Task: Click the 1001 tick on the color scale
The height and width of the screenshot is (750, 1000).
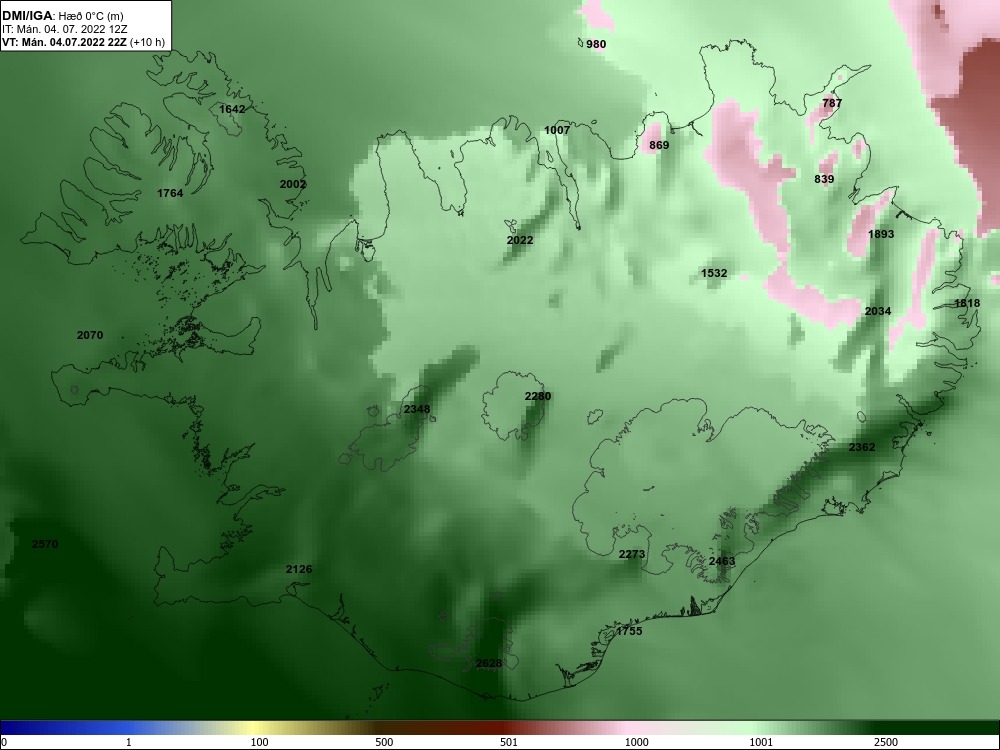Action: (761, 742)
